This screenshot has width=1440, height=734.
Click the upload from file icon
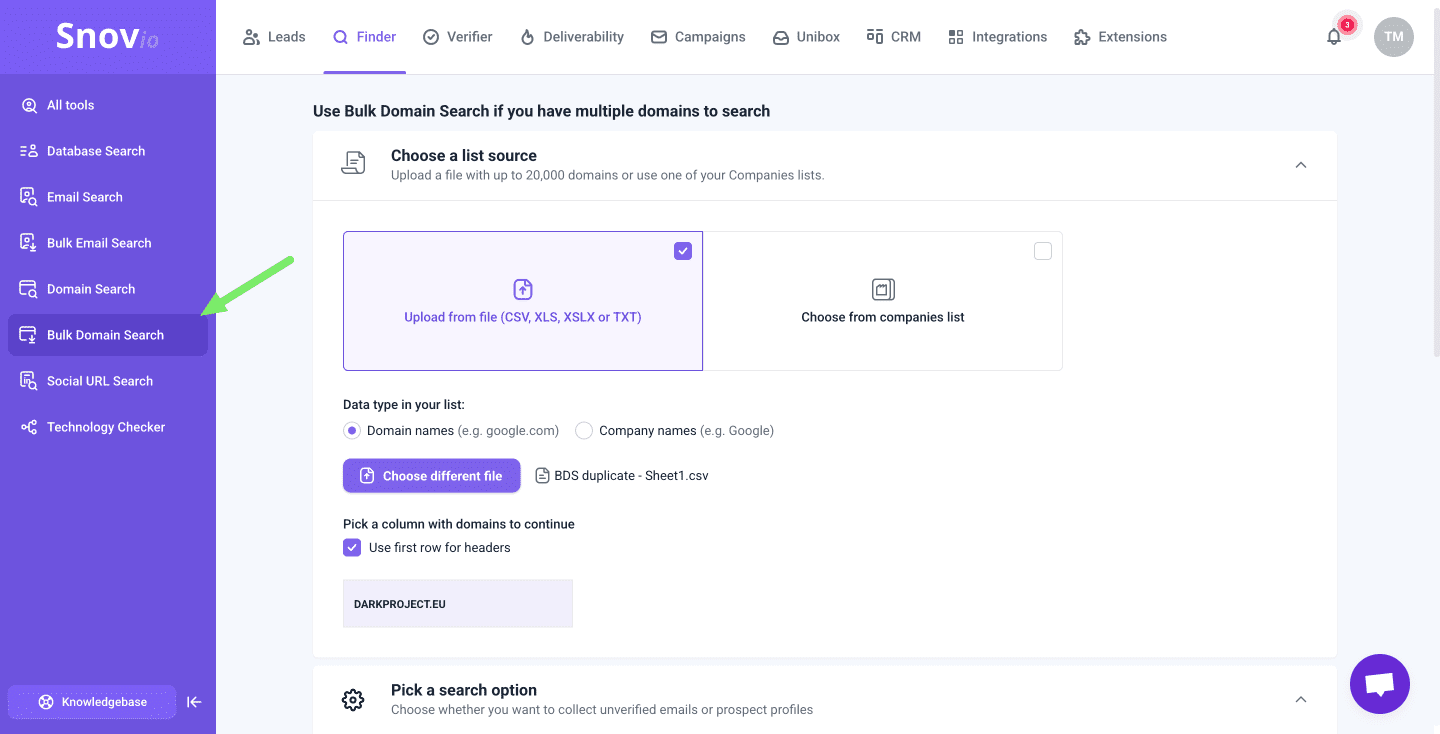coord(522,289)
